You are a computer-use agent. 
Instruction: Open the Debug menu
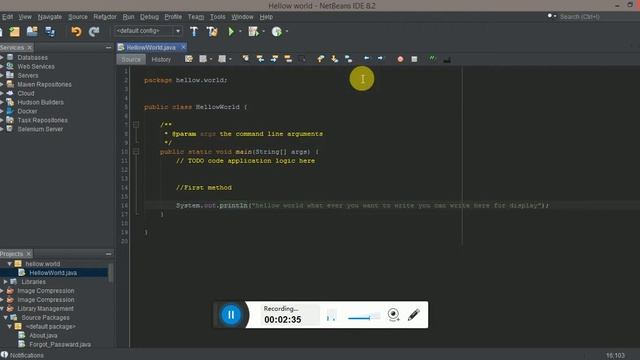149,17
